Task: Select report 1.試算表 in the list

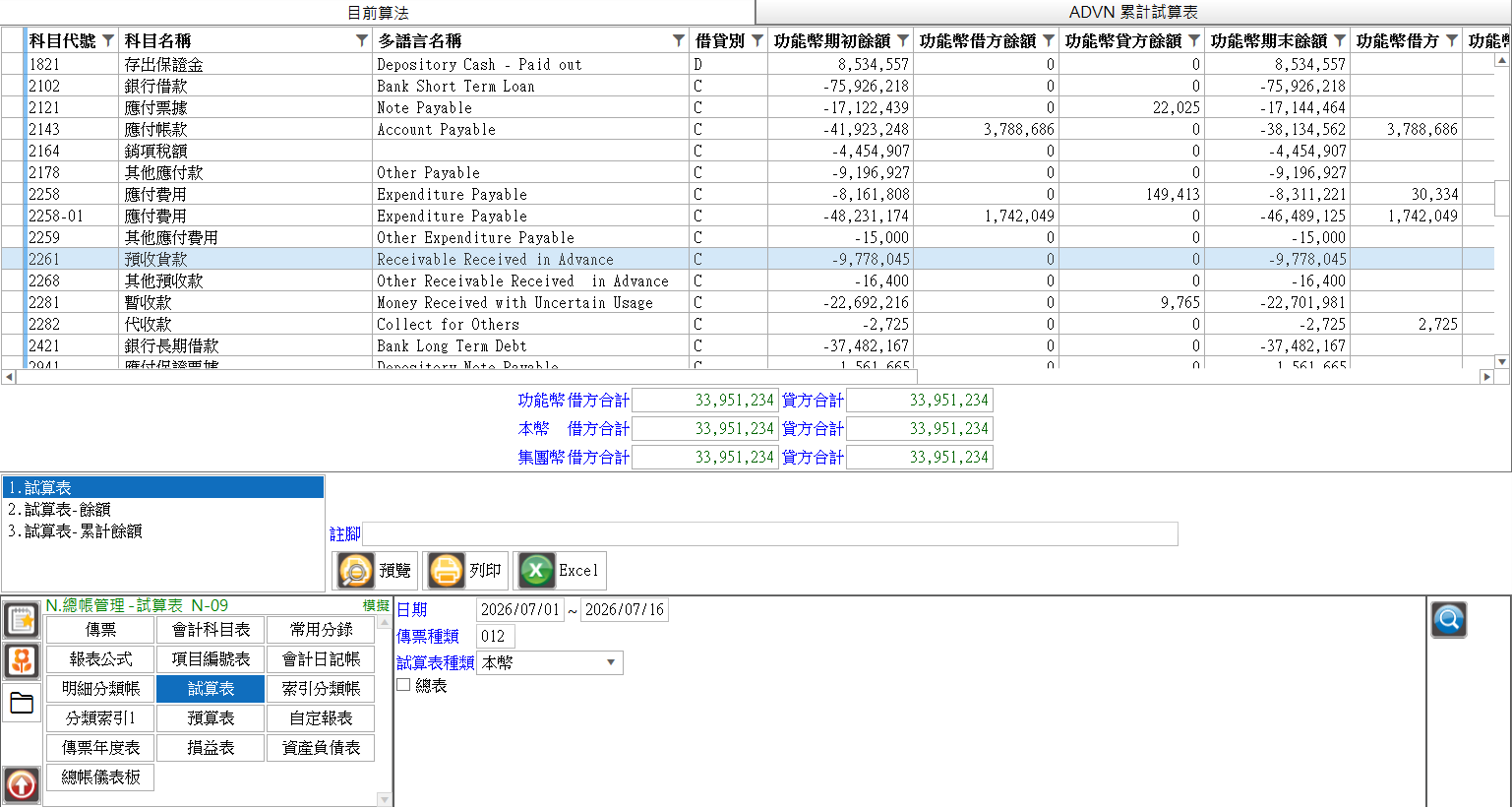Action: (x=163, y=487)
